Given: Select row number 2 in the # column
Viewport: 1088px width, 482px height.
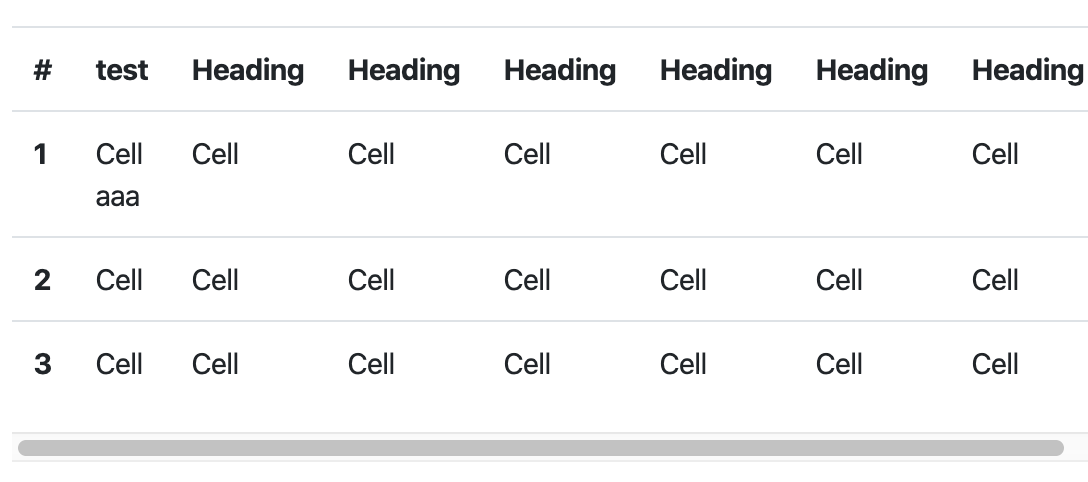Looking at the screenshot, I should click(x=42, y=280).
